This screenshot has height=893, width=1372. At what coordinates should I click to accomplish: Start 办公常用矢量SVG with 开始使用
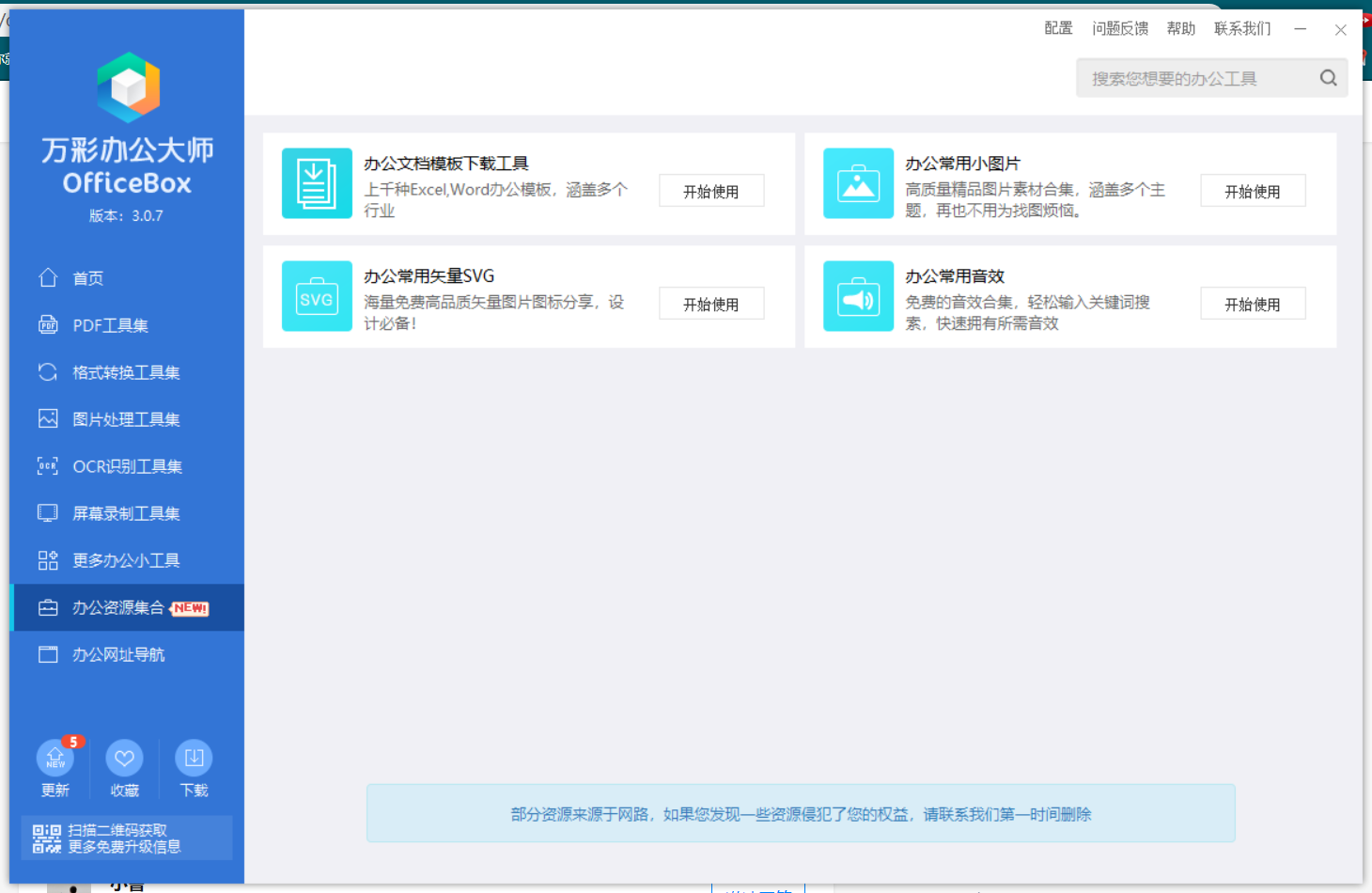[x=711, y=304]
